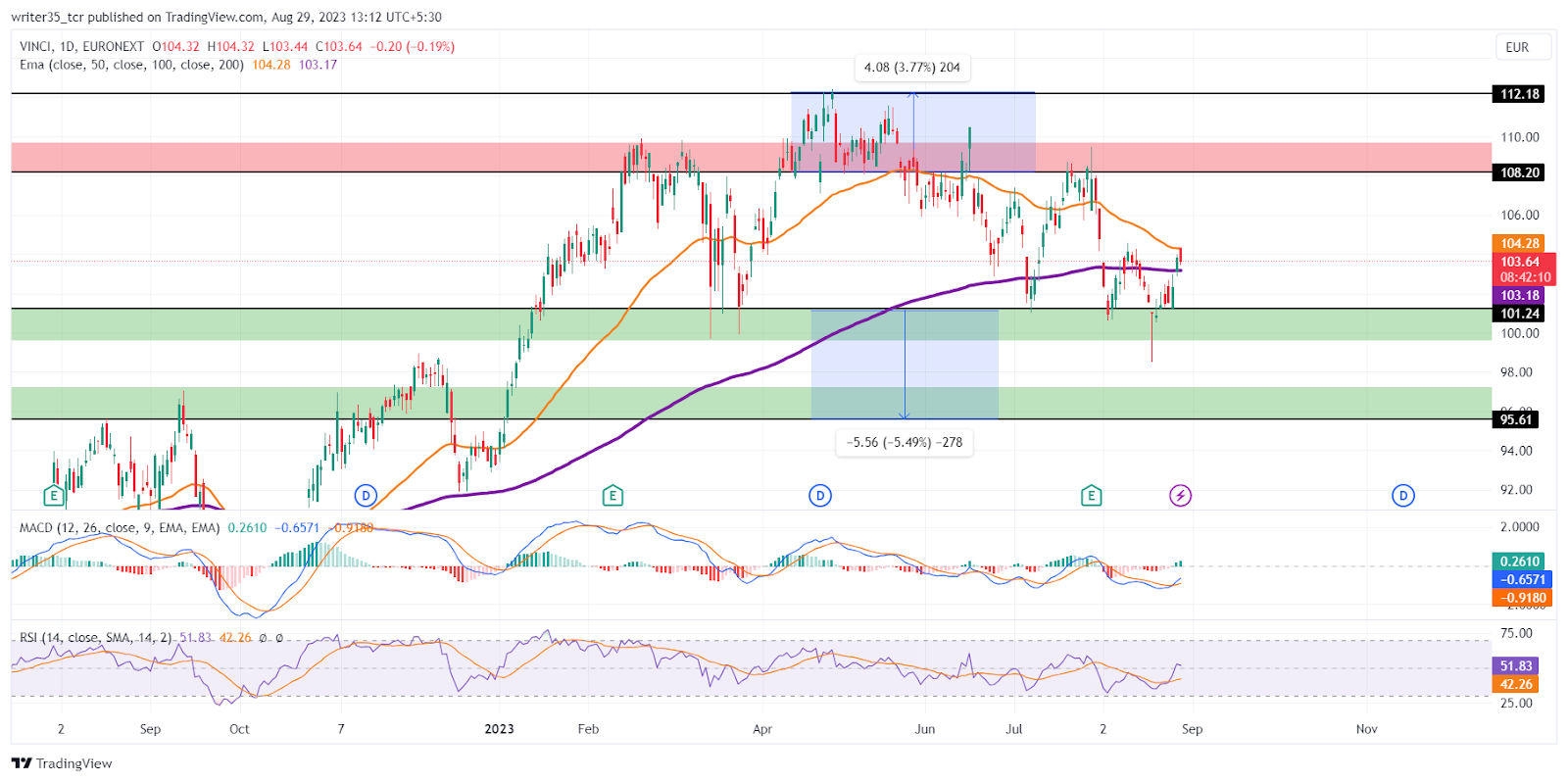Click the blue -0.6571 MACD value label
Screen dimensions: 1568x782
(x=1522, y=579)
